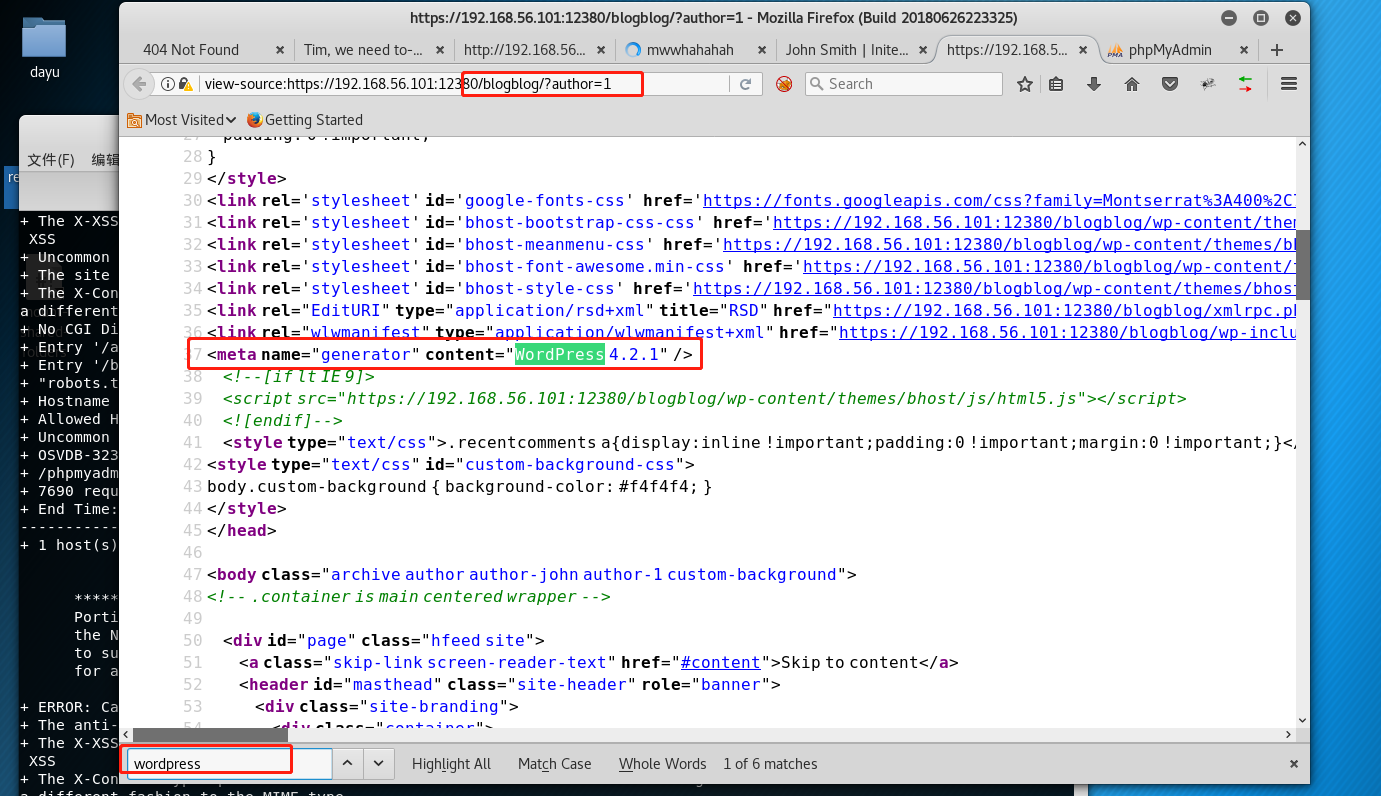Screen dimensions: 1381x796
Task: Close the 404 Not Found tab
Action: (x=282, y=50)
